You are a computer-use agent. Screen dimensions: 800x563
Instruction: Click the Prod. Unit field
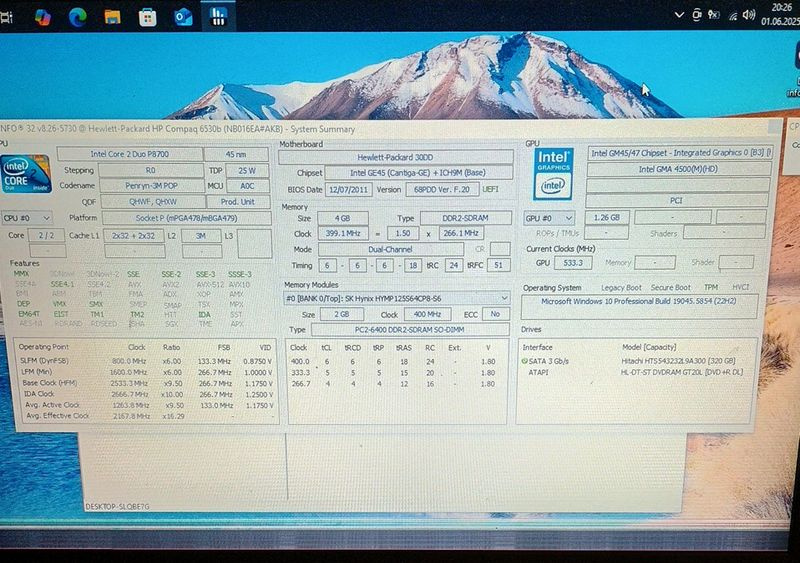238,202
